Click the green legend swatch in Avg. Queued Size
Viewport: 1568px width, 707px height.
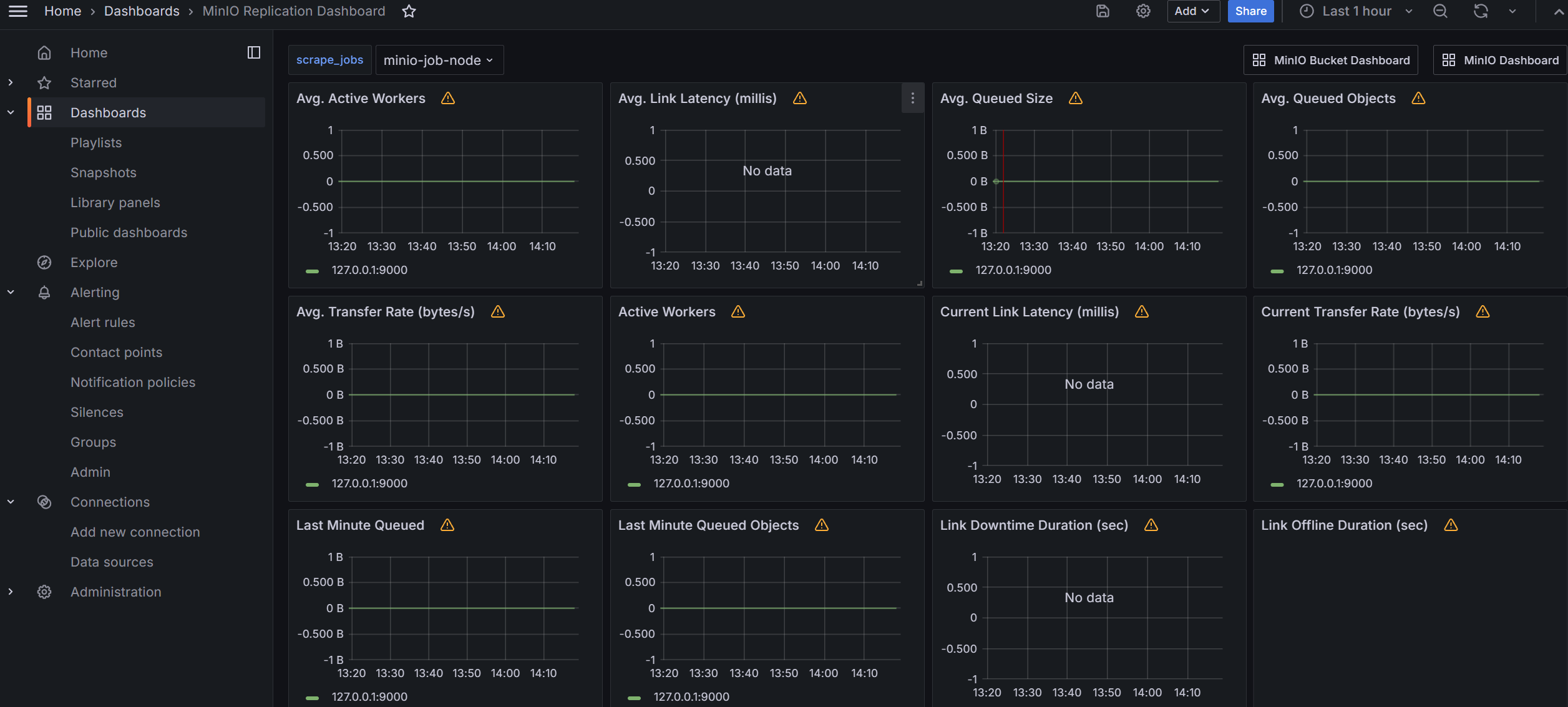coord(956,271)
